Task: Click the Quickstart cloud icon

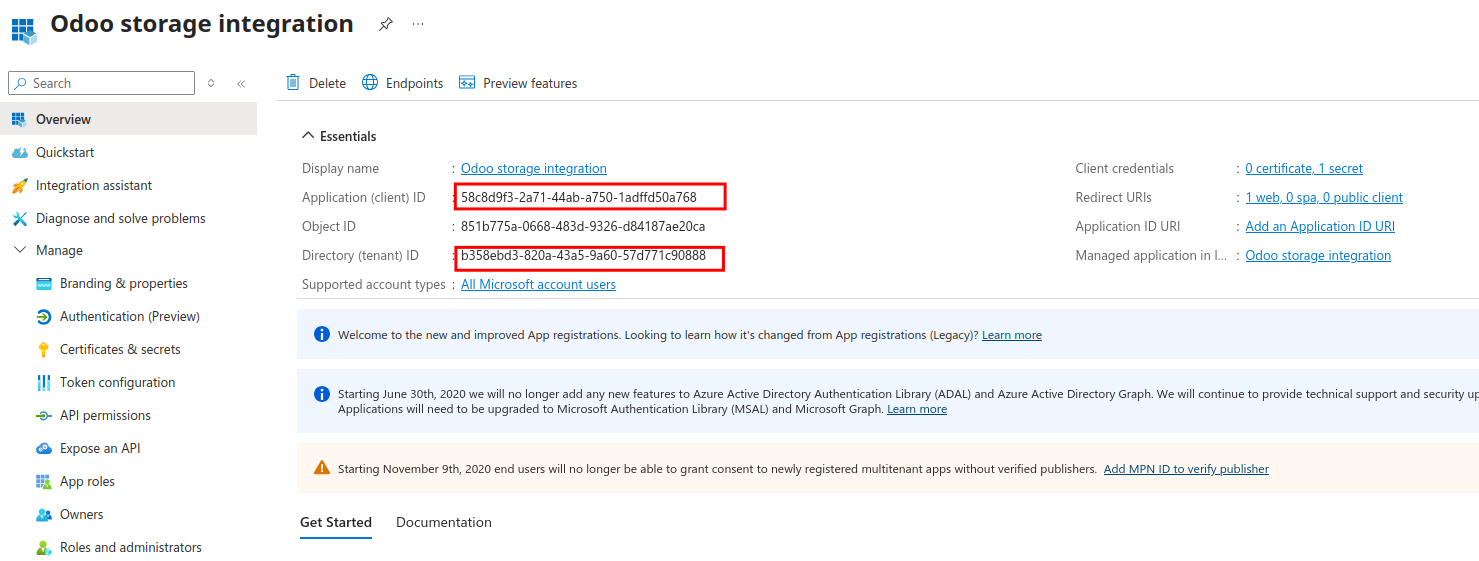Action: coord(18,152)
